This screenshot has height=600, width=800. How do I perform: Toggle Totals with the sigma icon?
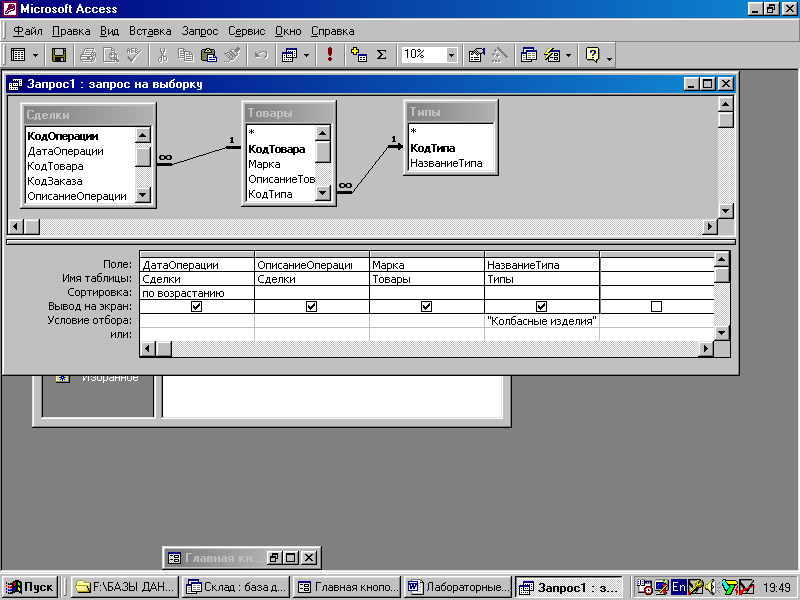382,55
